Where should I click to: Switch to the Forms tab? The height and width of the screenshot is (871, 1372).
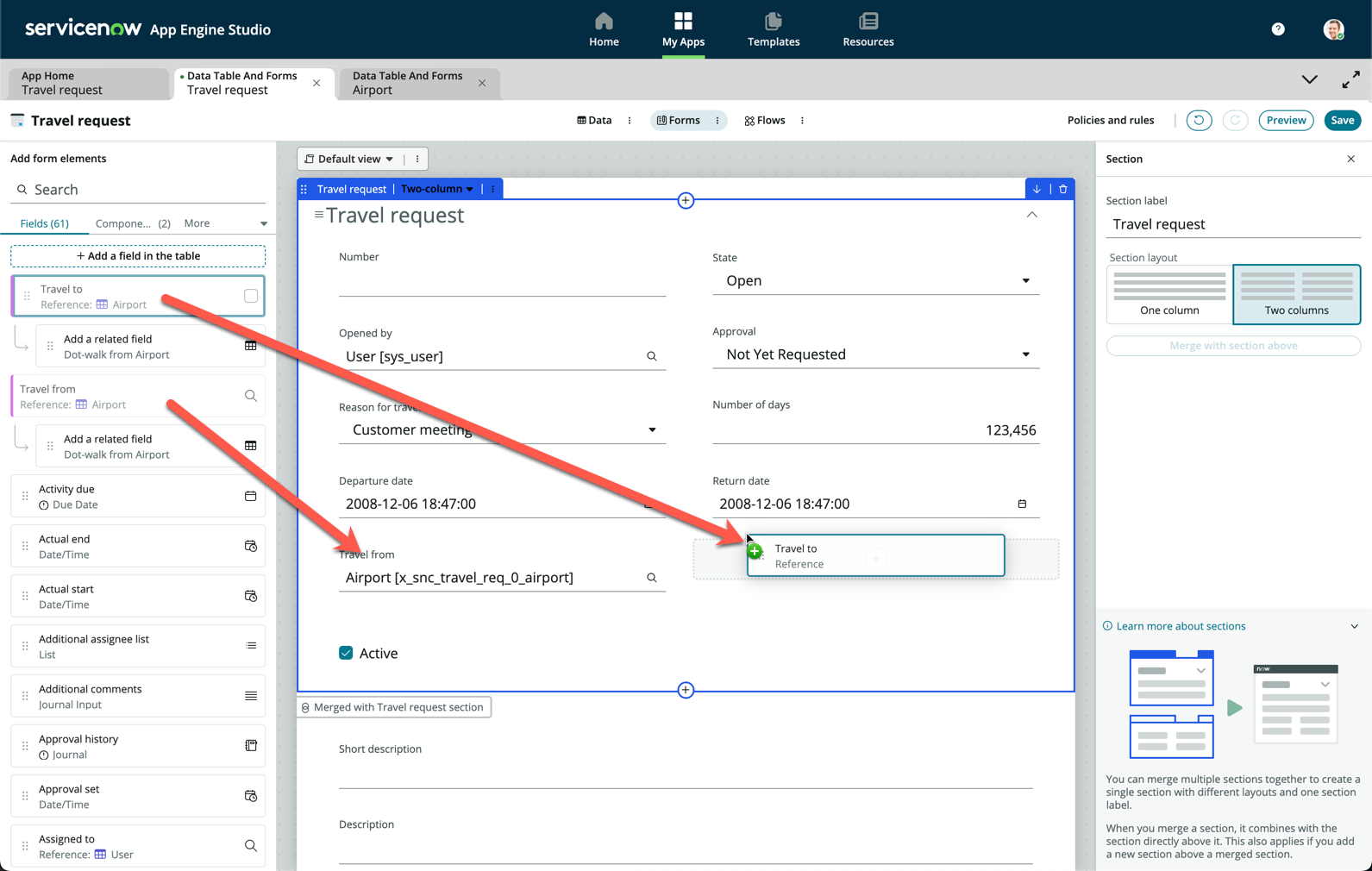click(x=678, y=121)
